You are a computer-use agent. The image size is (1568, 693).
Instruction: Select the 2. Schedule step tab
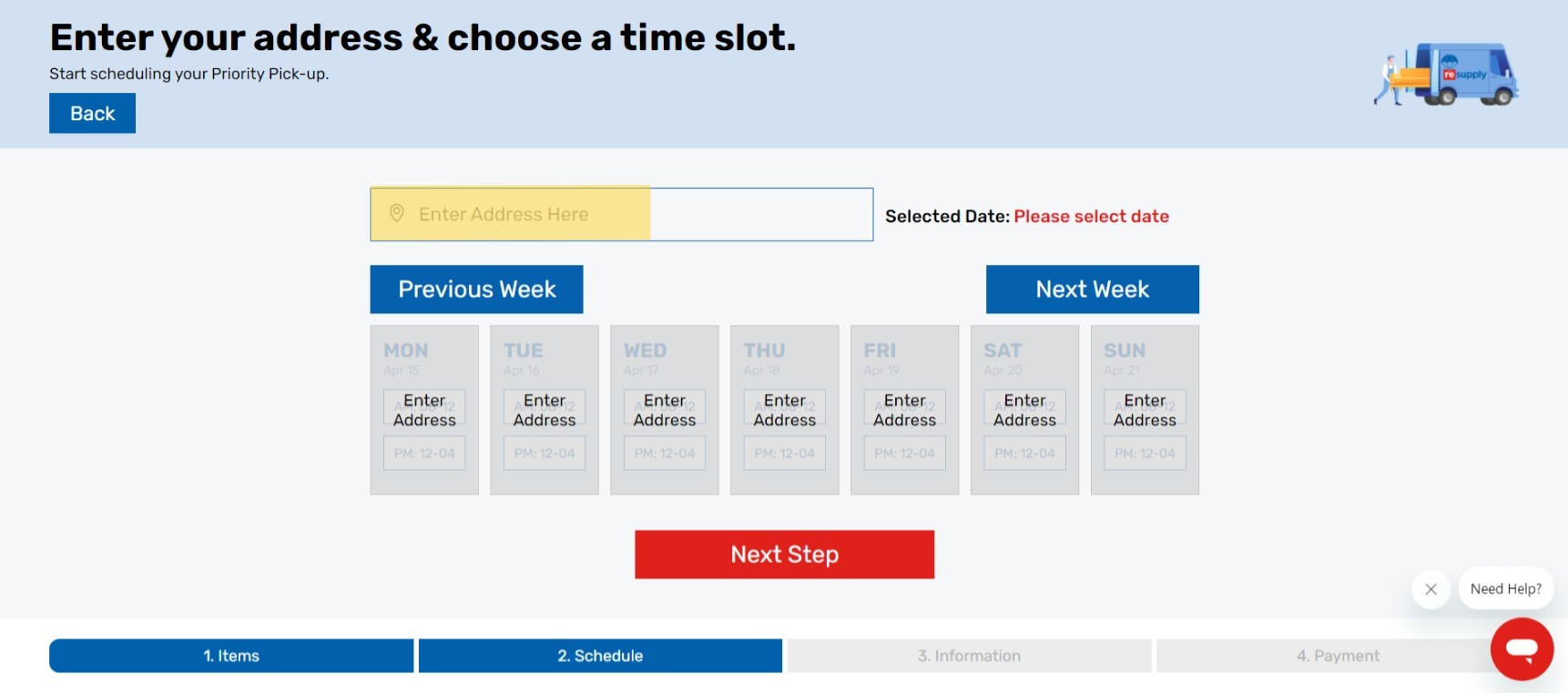point(600,656)
